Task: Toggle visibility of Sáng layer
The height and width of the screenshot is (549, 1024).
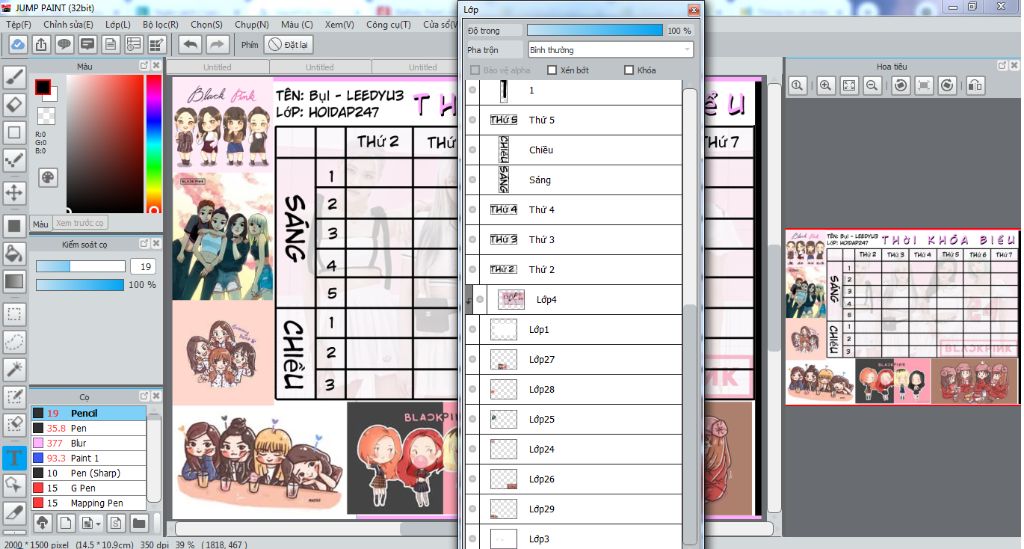Action: tap(473, 180)
